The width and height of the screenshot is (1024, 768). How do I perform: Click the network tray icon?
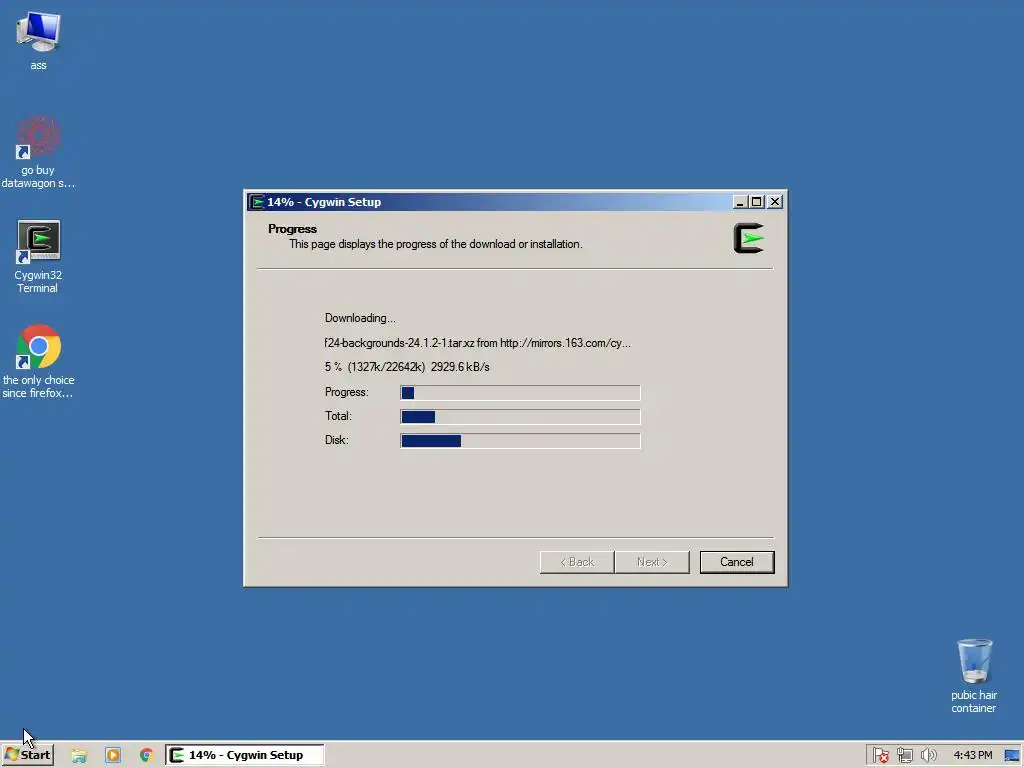click(x=904, y=756)
